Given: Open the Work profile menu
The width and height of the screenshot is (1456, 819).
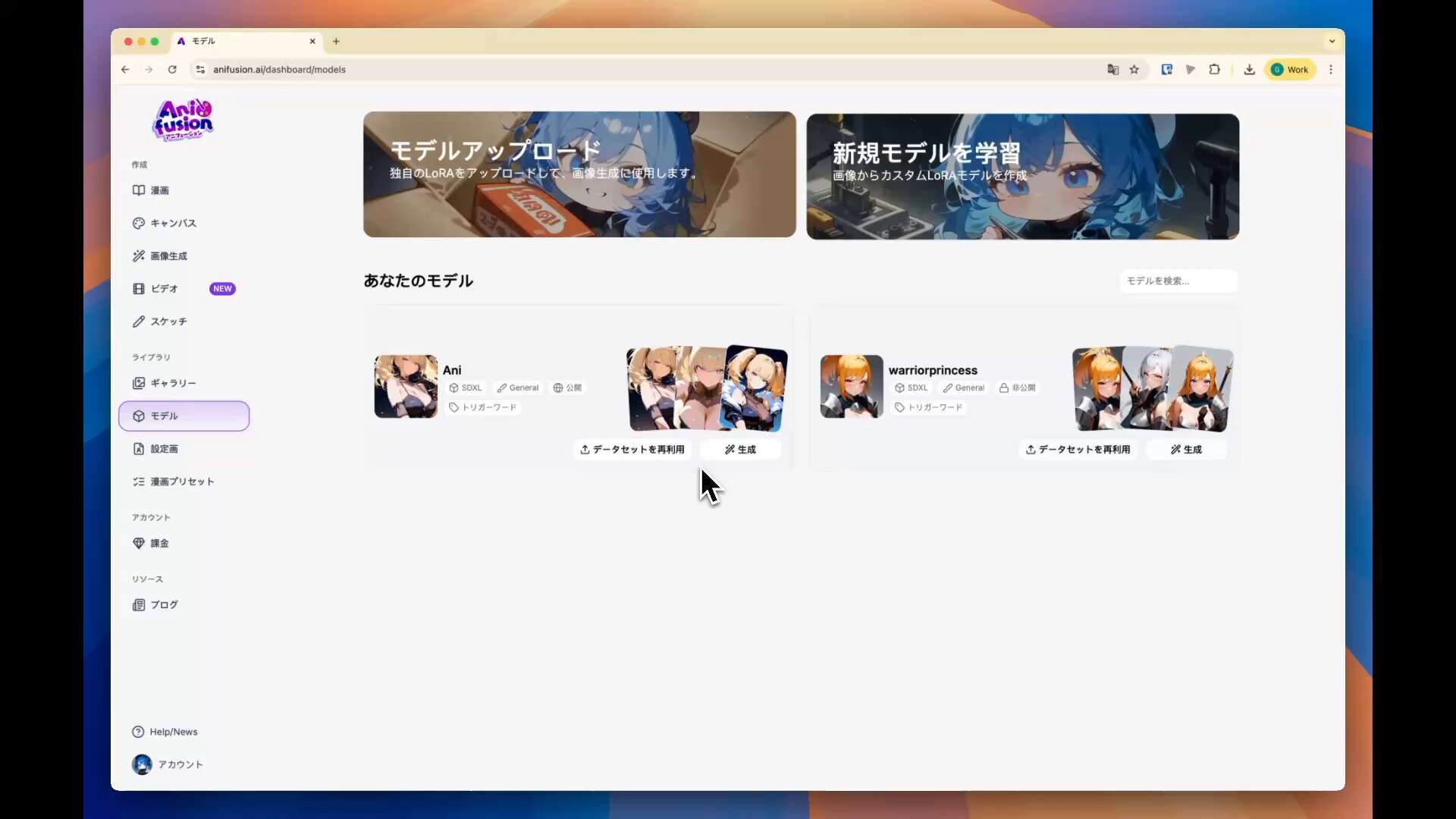Looking at the screenshot, I should (1290, 70).
